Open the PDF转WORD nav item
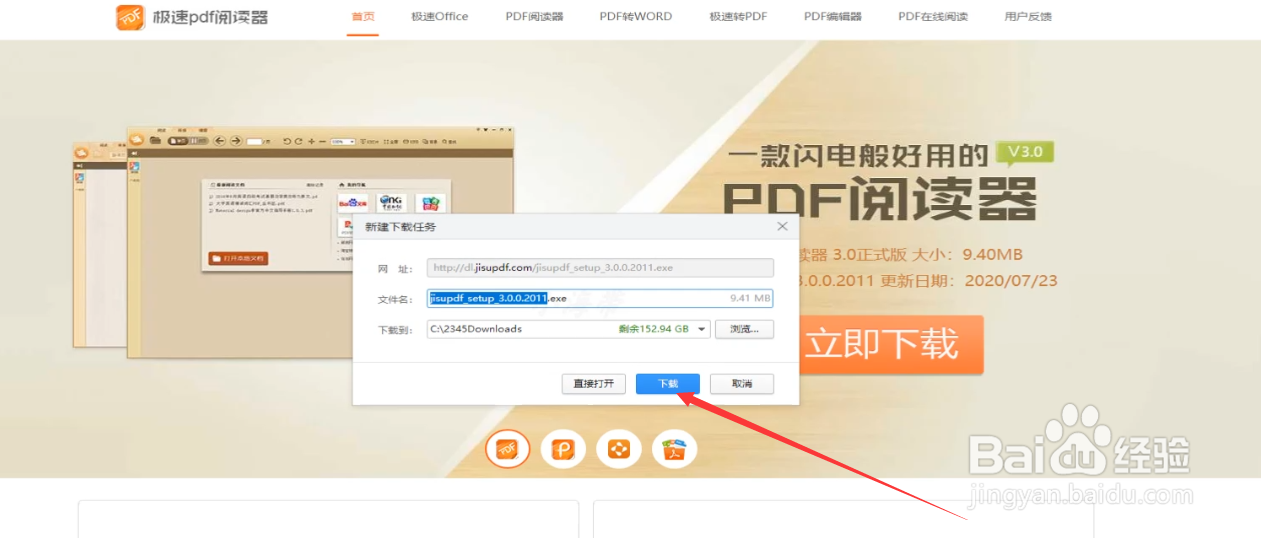Image resolution: width=1261 pixels, height=538 pixels. 636,17
